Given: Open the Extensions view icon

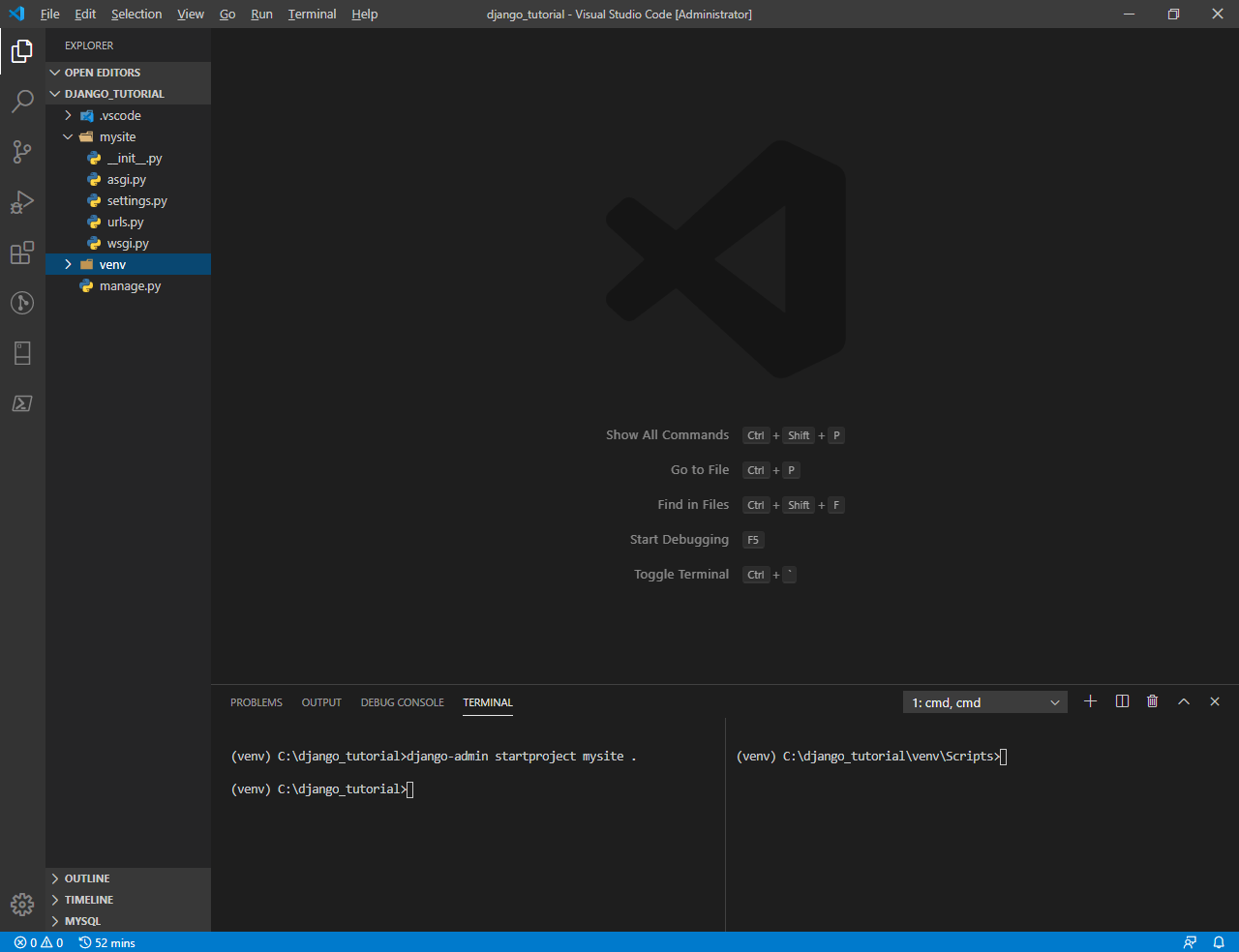Looking at the screenshot, I should pyautogui.click(x=22, y=253).
